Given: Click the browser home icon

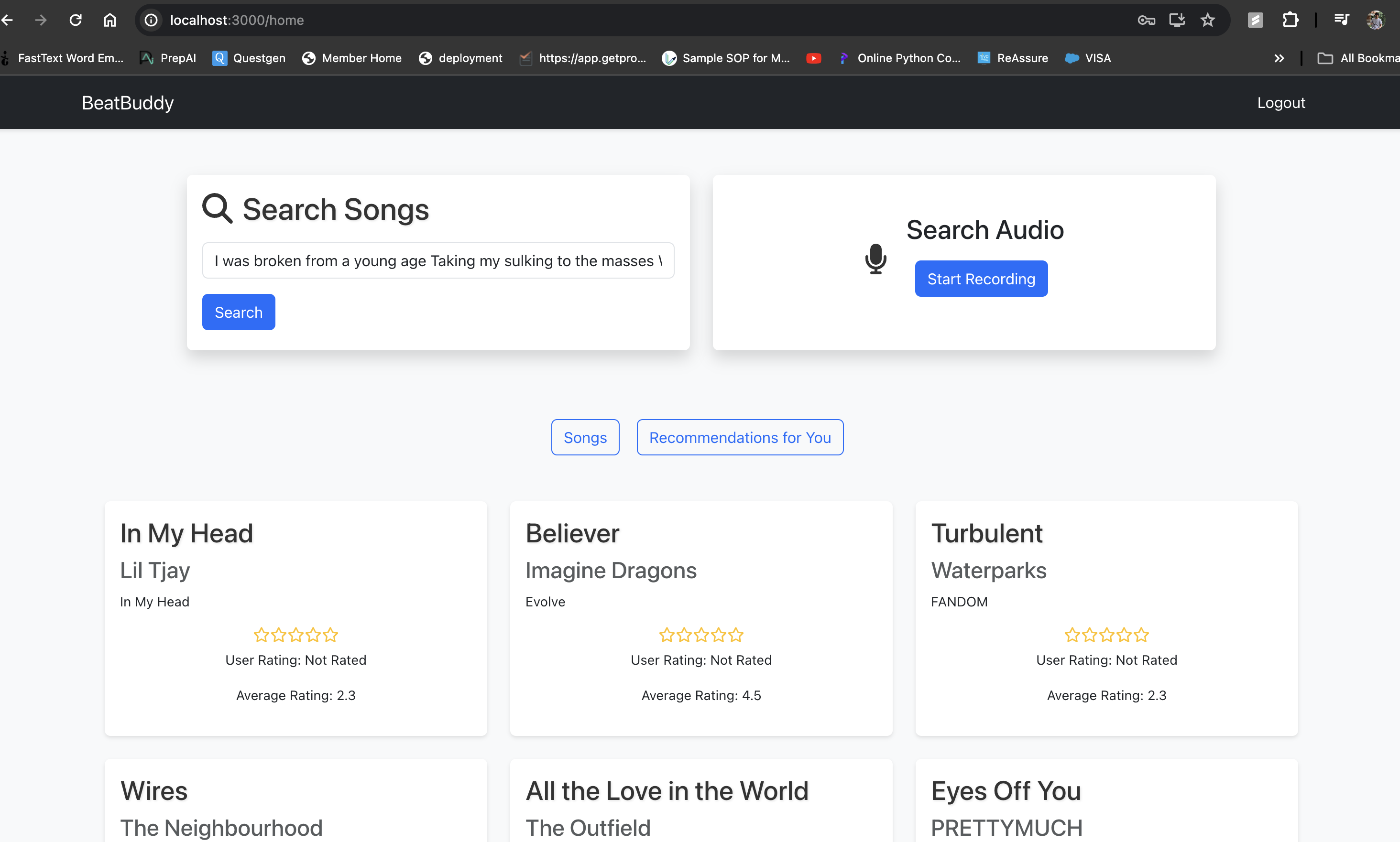Looking at the screenshot, I should pyautogui.click(x=109, y=21).
